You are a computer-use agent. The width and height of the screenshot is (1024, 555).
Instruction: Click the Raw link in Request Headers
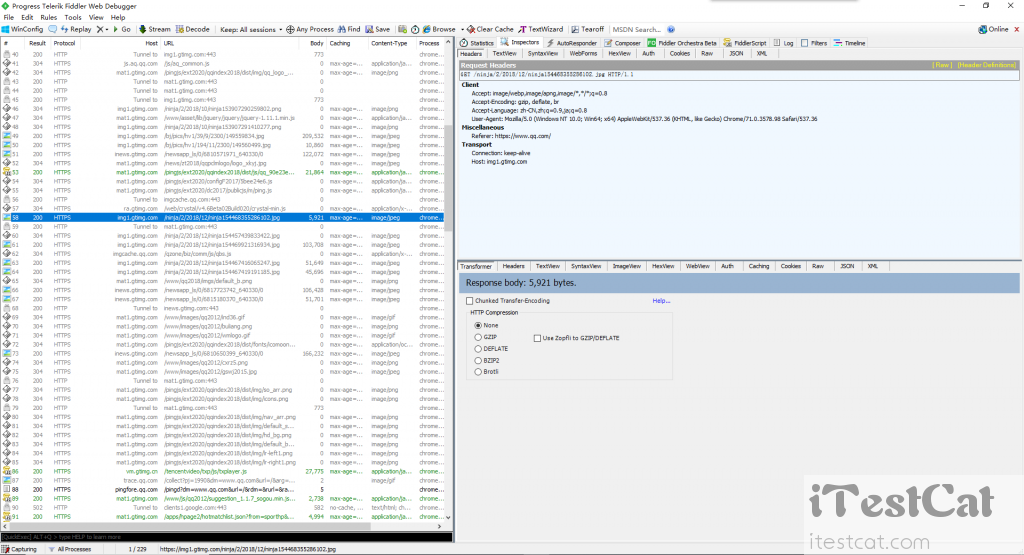pyautogui.click(x=942, y=65)
